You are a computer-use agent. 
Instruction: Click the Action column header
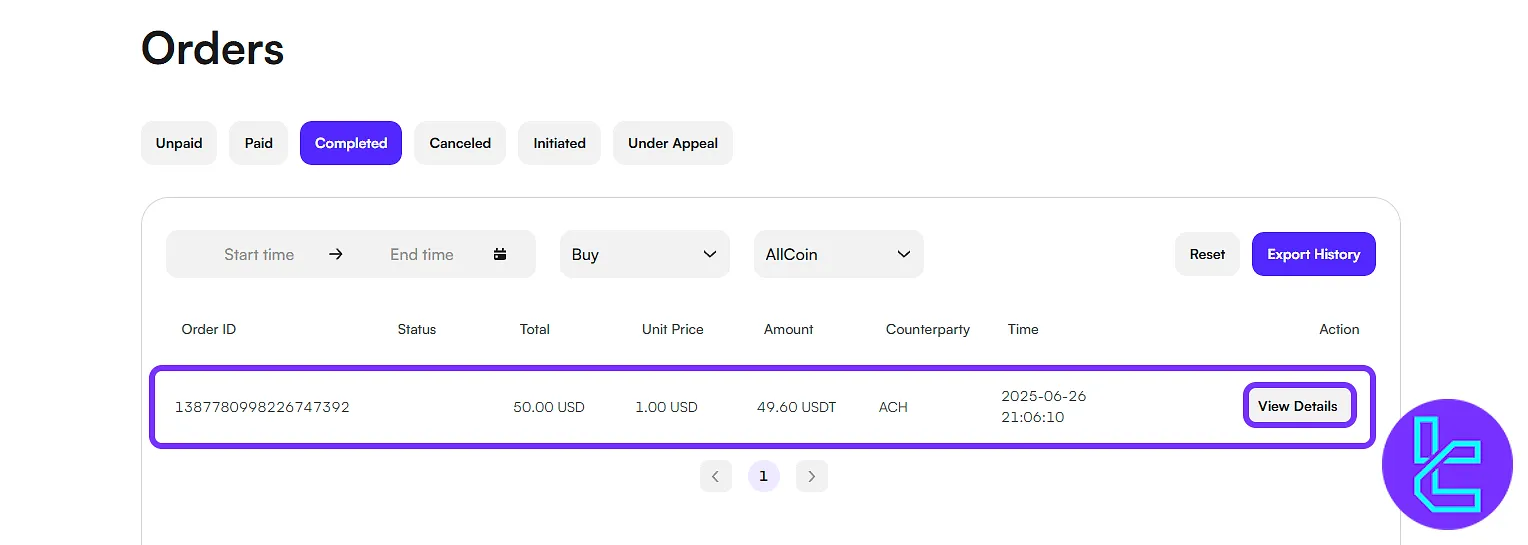point(1339,329)
